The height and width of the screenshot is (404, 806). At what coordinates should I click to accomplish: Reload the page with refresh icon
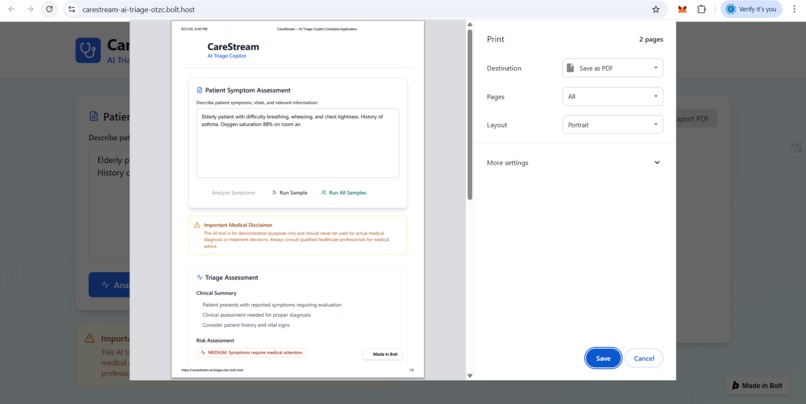coord(49,9)
